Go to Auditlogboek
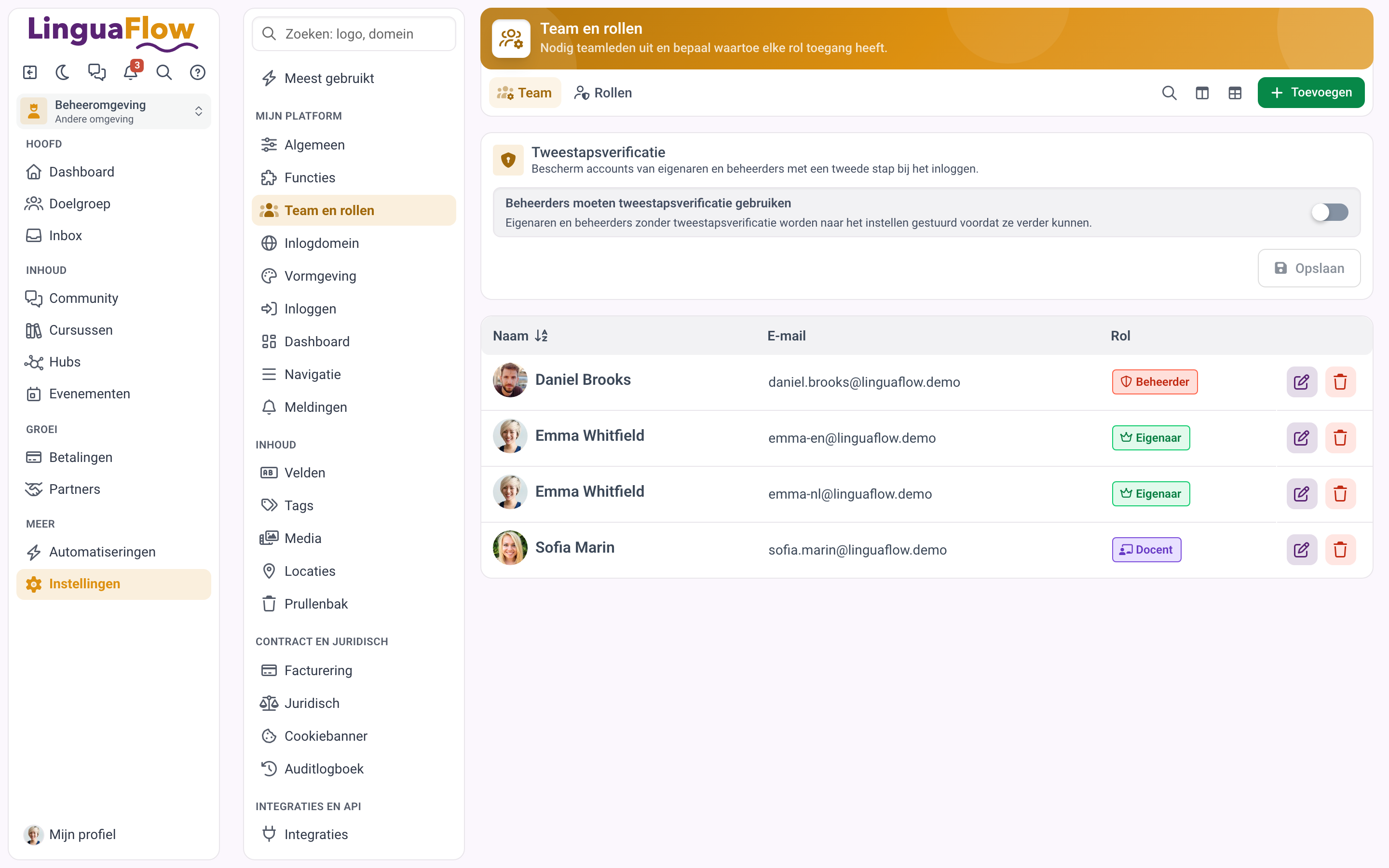Viewport: 1389px width, 868px height. tap(354, 769)
